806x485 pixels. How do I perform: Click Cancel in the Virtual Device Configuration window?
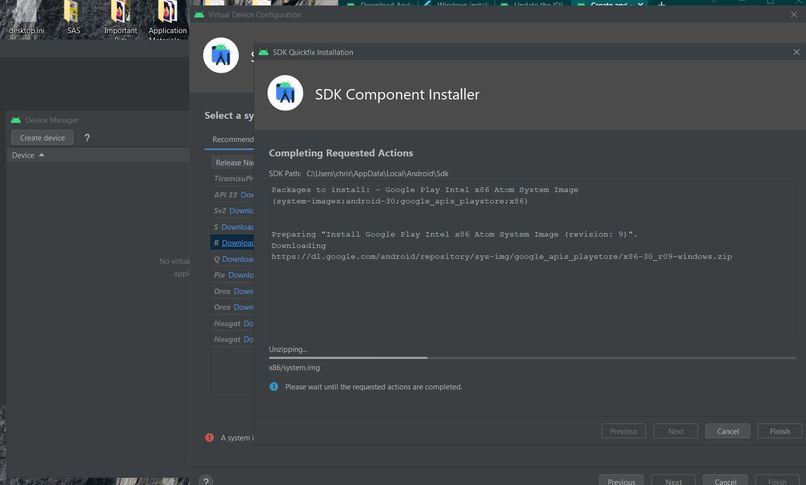tap(725, 480)
